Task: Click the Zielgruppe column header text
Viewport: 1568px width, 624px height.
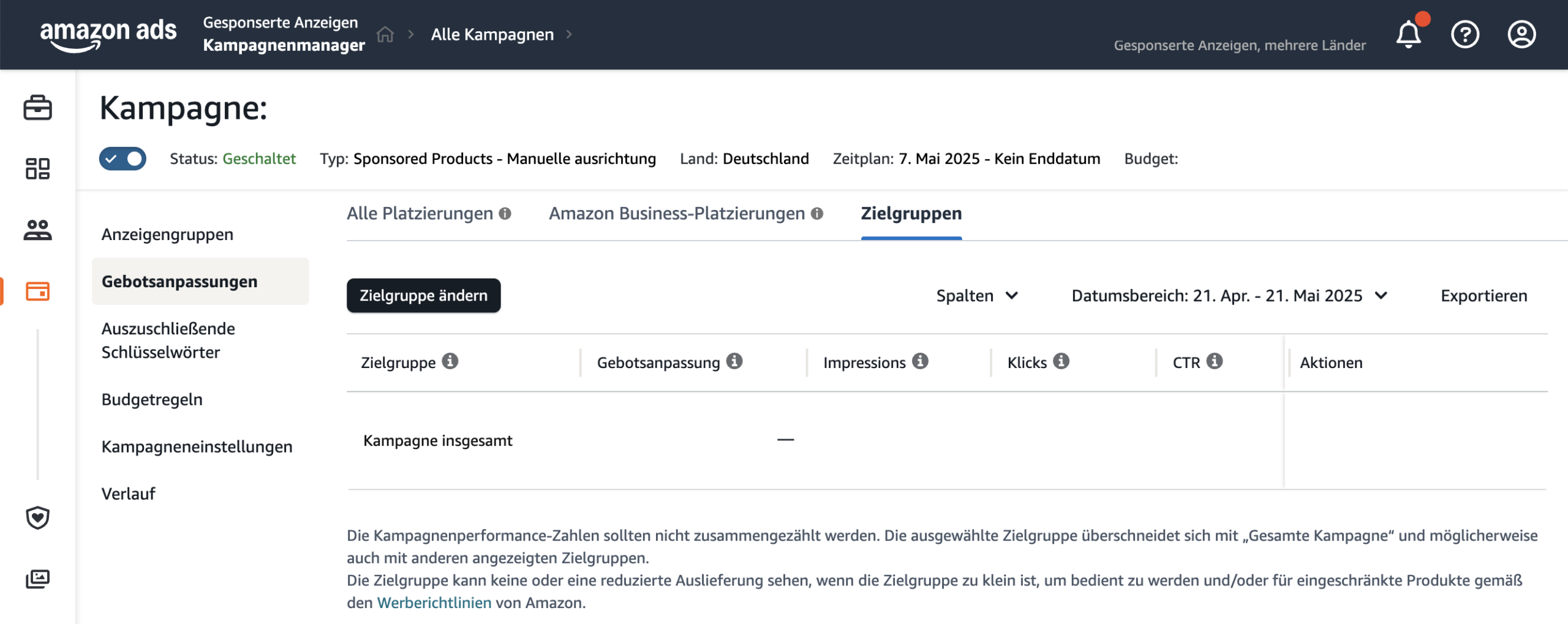Action: coord(398,363)
